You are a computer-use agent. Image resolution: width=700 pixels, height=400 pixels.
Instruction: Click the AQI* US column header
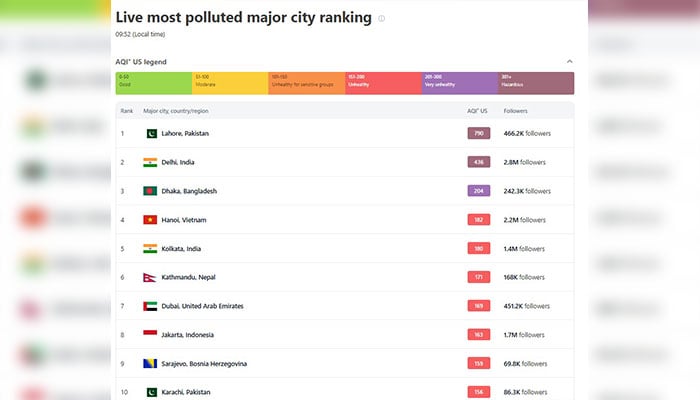click(477, 110)
